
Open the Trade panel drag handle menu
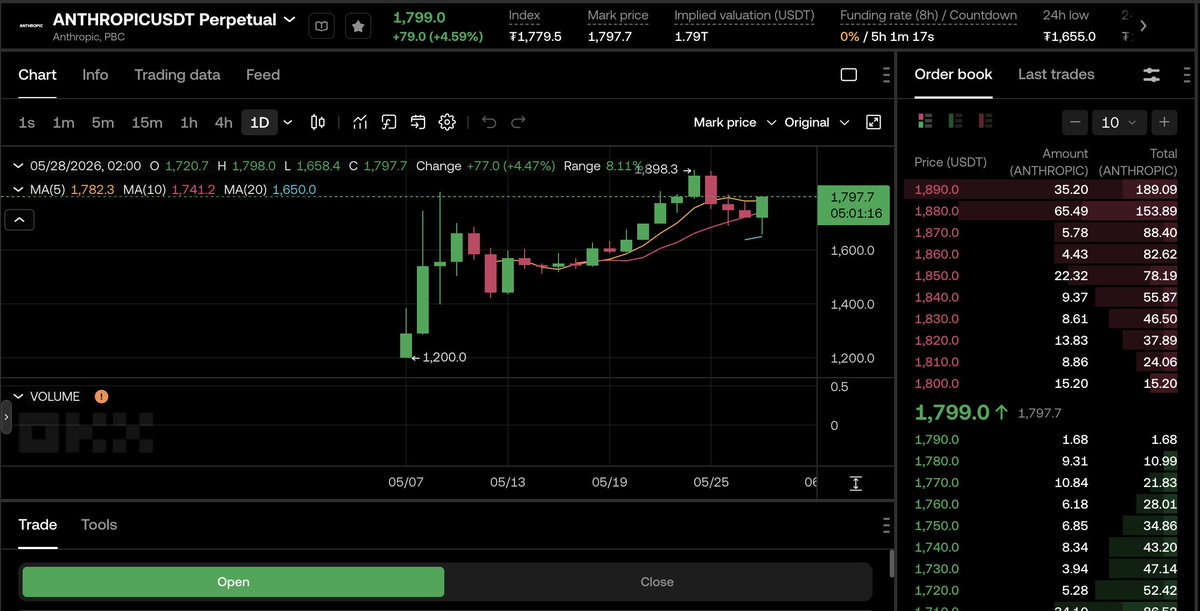[886, 525]
